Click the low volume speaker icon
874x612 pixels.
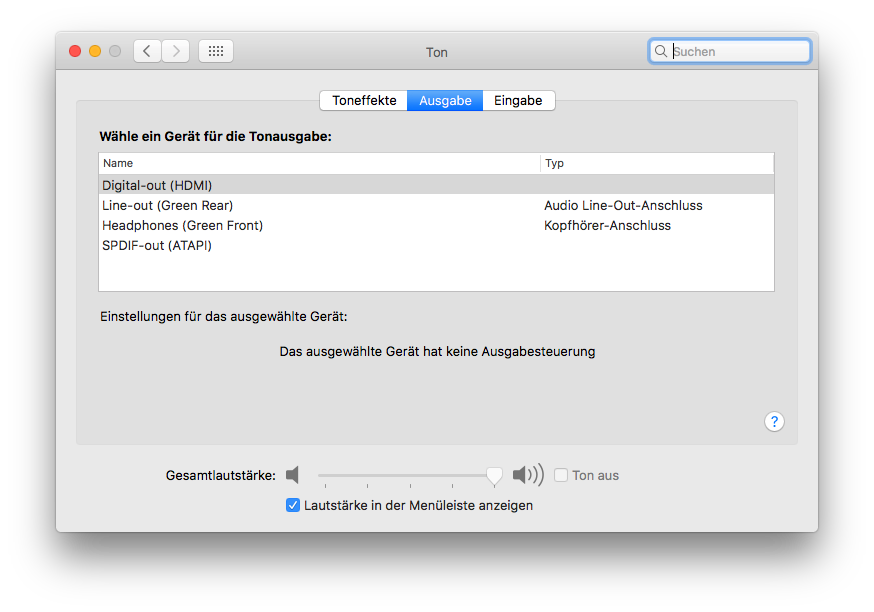point(293,475)
